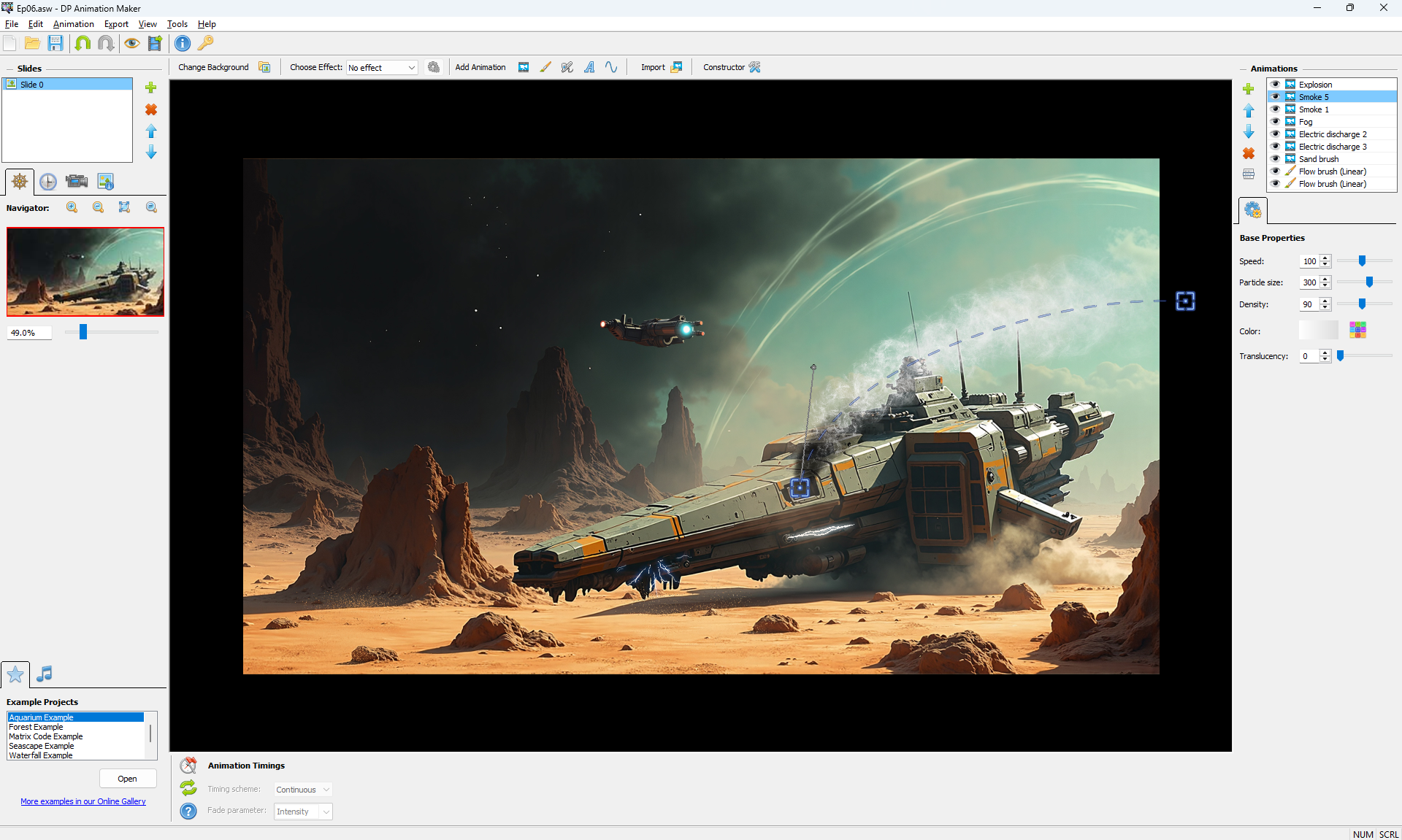Add new slide with green plus
Image resolution: width=1402 pixels, height=840 pixels.
(151, 88)
